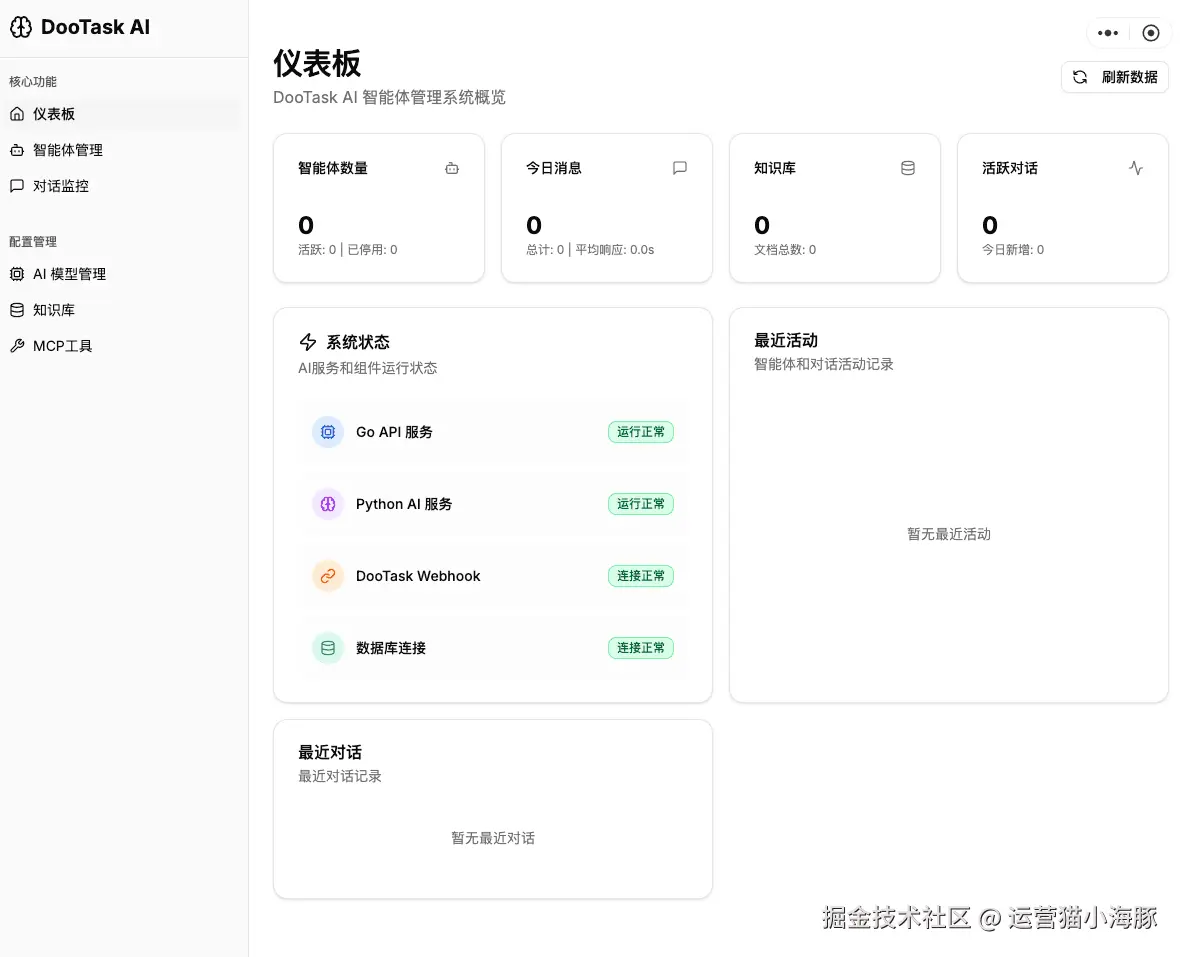Select the 今日消息 stat card
1183x957 pixels.
(607, 208)
